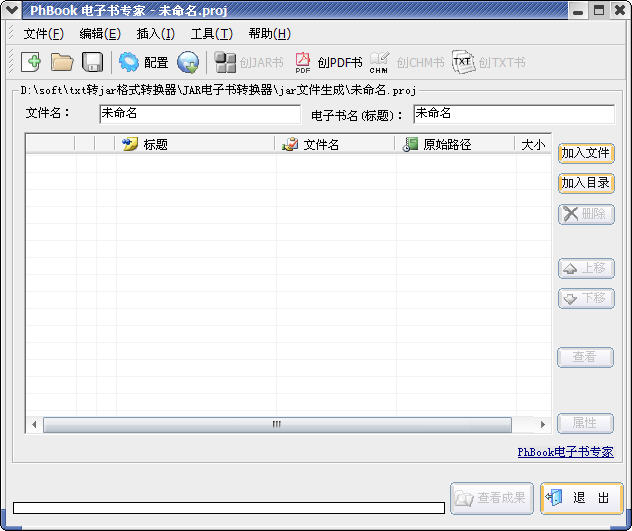Click the new project icon

point(31,62)
